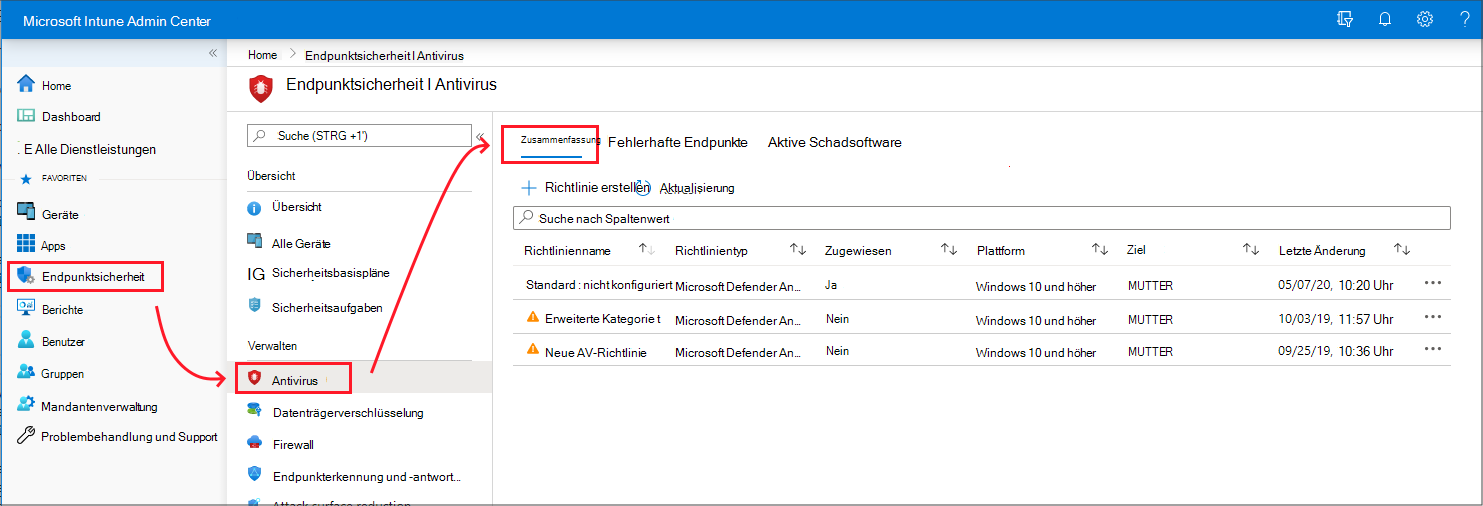Switch to the Fehlerhafte Endpunkte tab
The height and width of the screenshot is (506, 1483).
677,142
